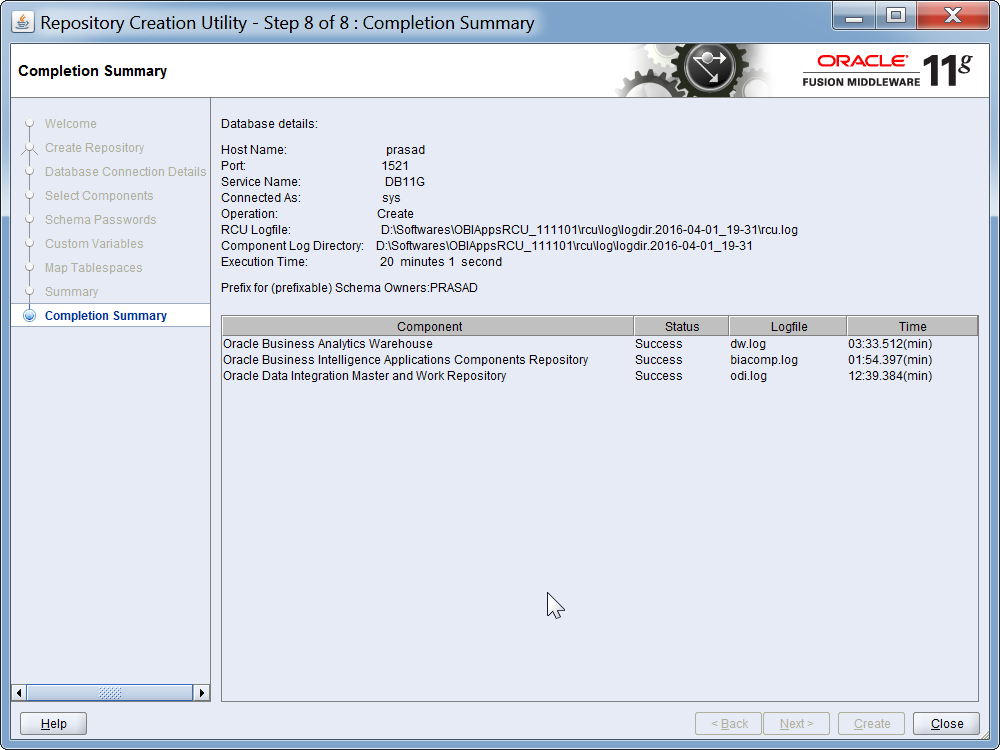Click the disabled Back button
The image size is (1000, 750).
coord(728,724)
